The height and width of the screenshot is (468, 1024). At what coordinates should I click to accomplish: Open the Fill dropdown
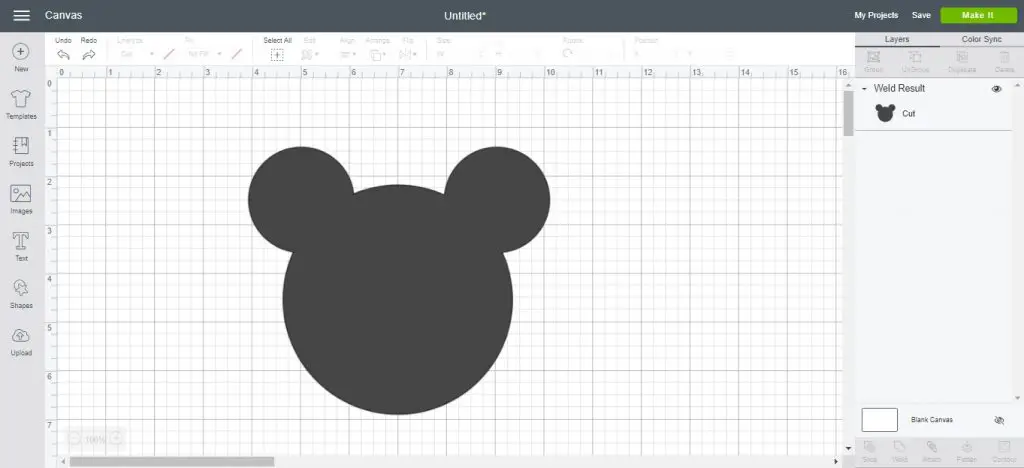(204, 54)
